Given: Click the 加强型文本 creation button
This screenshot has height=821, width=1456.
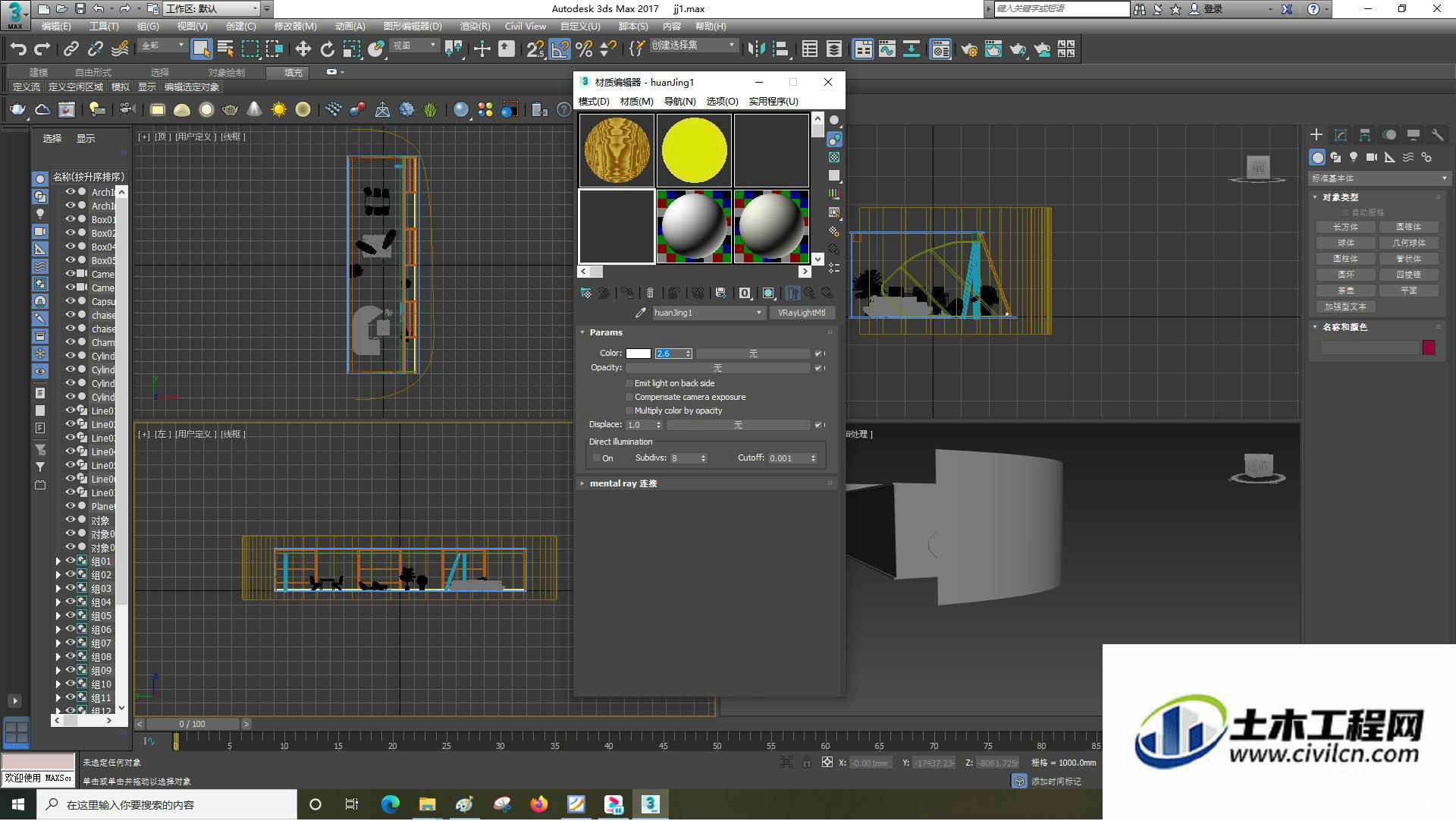Looking at the screenshot, I should click(x=1345, y=307).
